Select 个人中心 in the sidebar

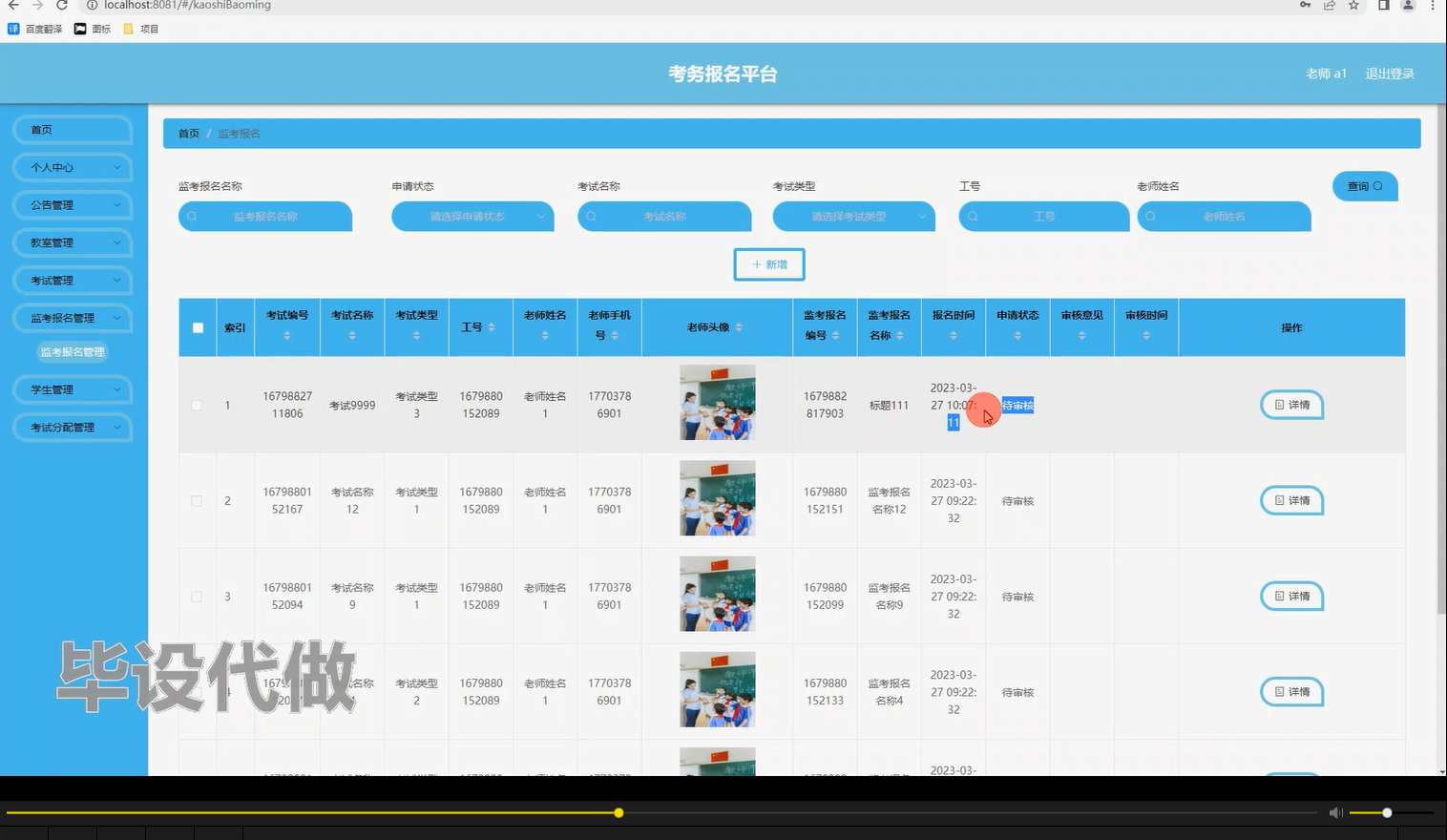72,167
